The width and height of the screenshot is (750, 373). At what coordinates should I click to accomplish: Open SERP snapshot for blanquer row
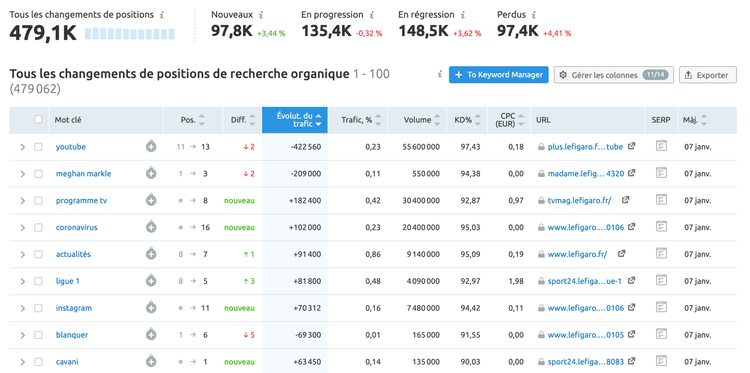[x=661, y=333]
